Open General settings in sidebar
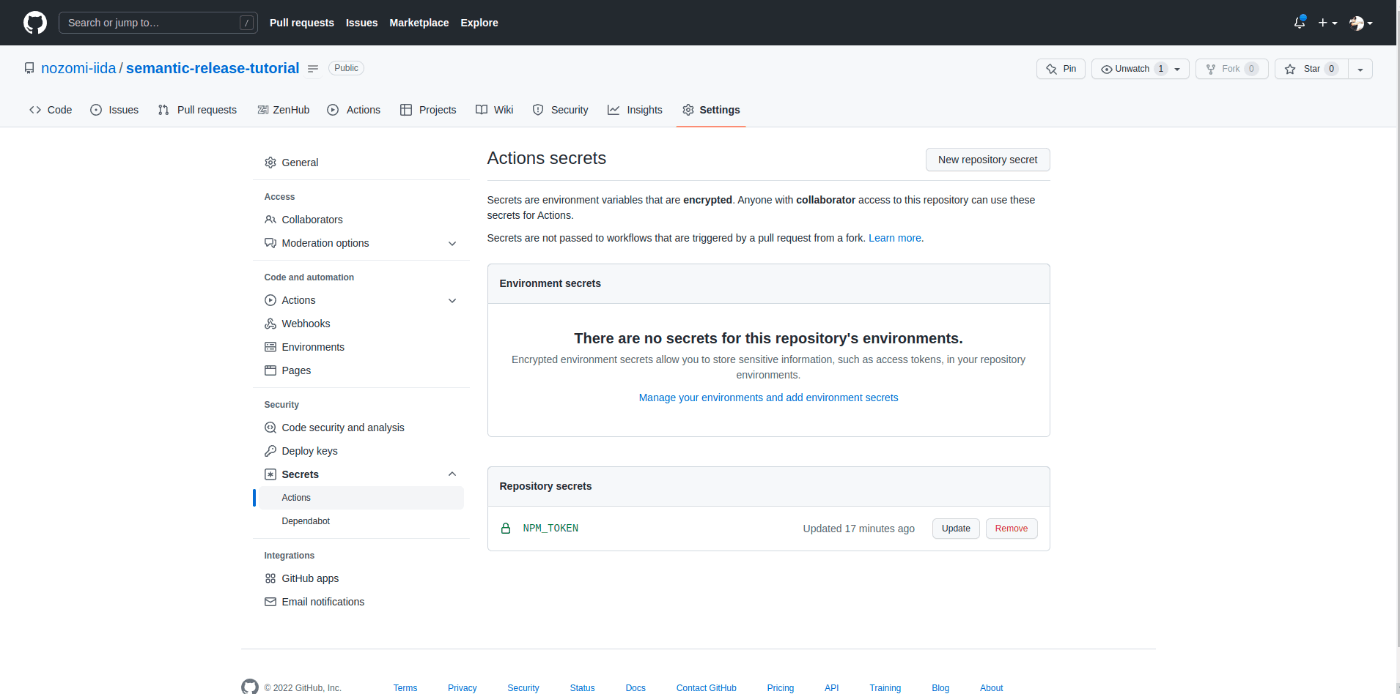 (361, 162)
